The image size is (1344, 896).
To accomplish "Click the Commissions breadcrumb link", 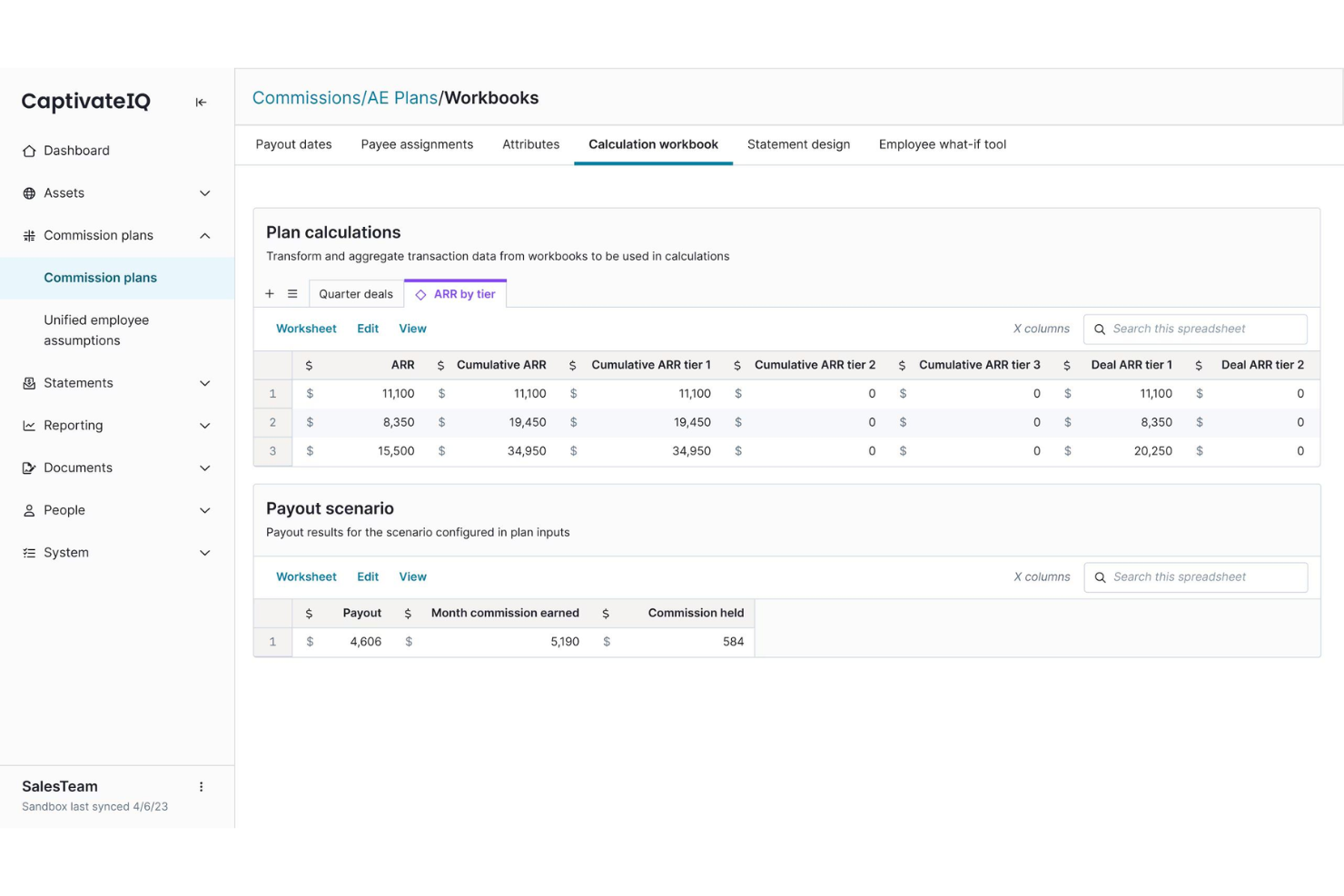I will (306, 98).
